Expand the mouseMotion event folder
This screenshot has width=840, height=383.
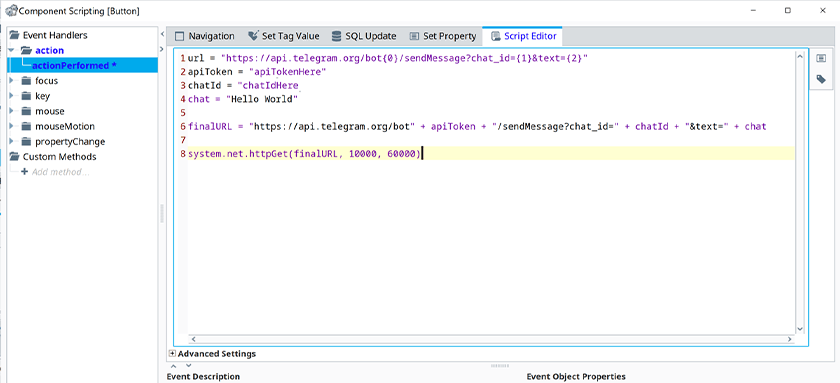12,126
